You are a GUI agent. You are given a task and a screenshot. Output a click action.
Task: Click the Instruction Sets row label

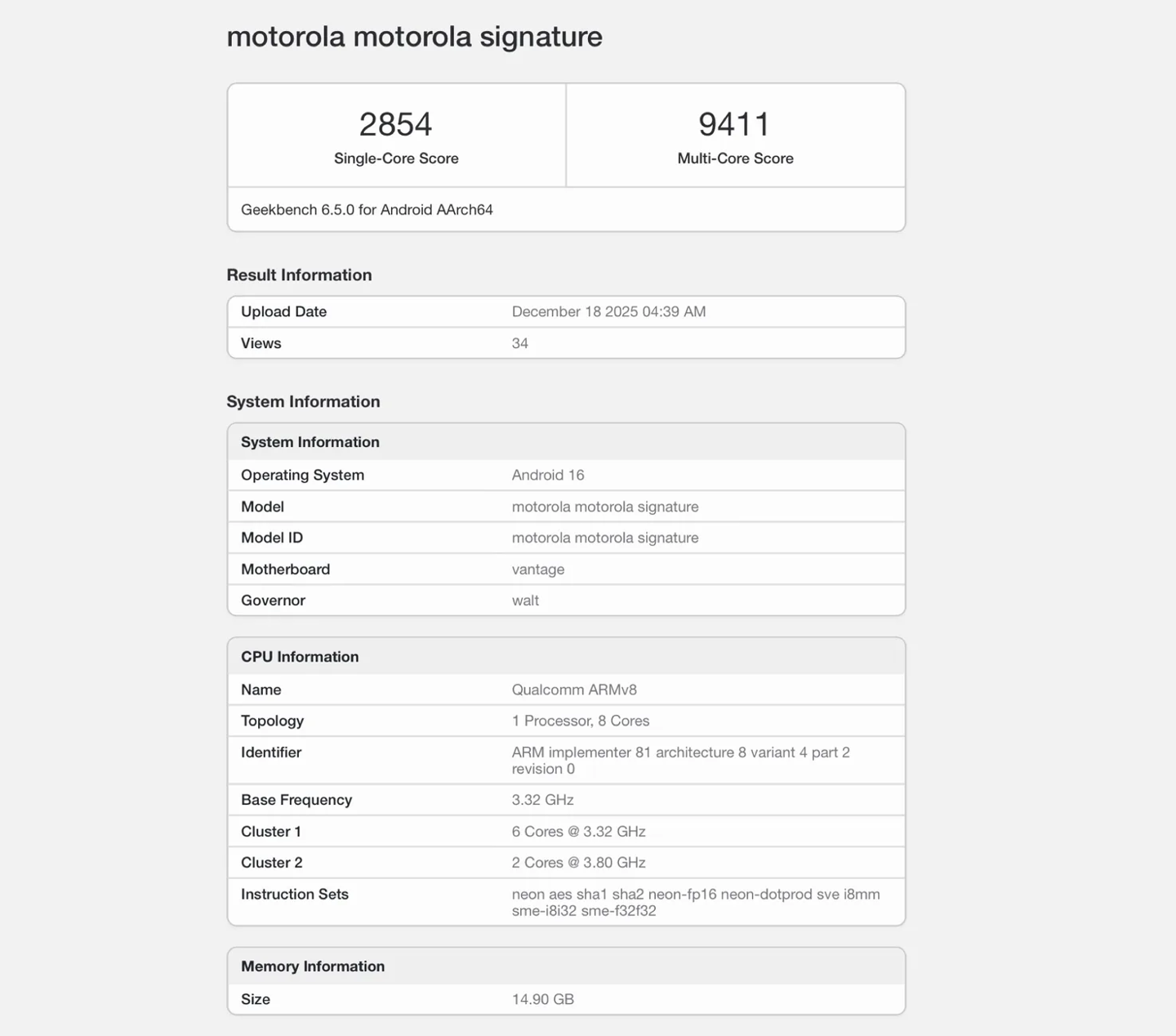click(x=295, y=895)
